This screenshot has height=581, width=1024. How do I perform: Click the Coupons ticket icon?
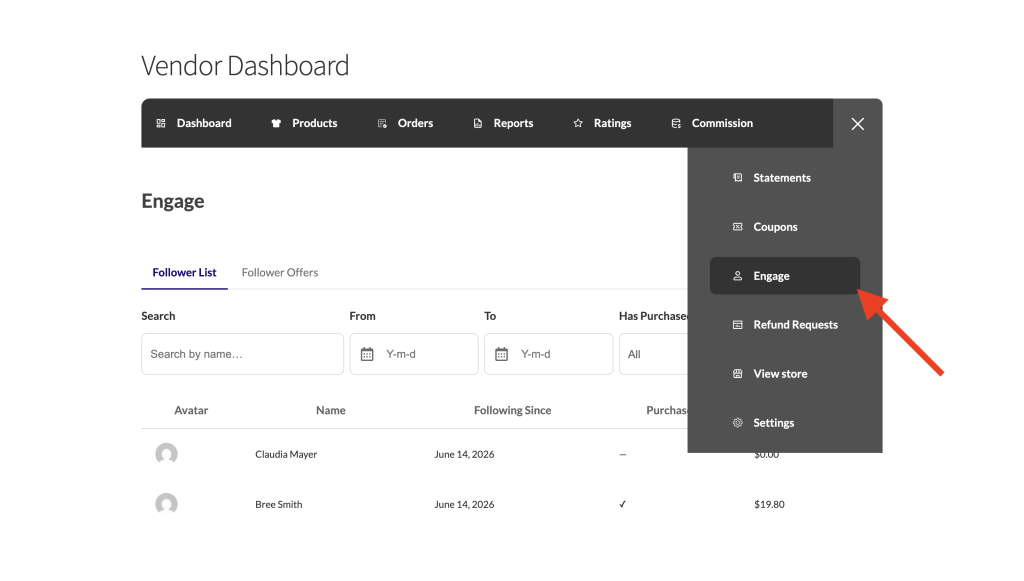[x=737, y=227]
